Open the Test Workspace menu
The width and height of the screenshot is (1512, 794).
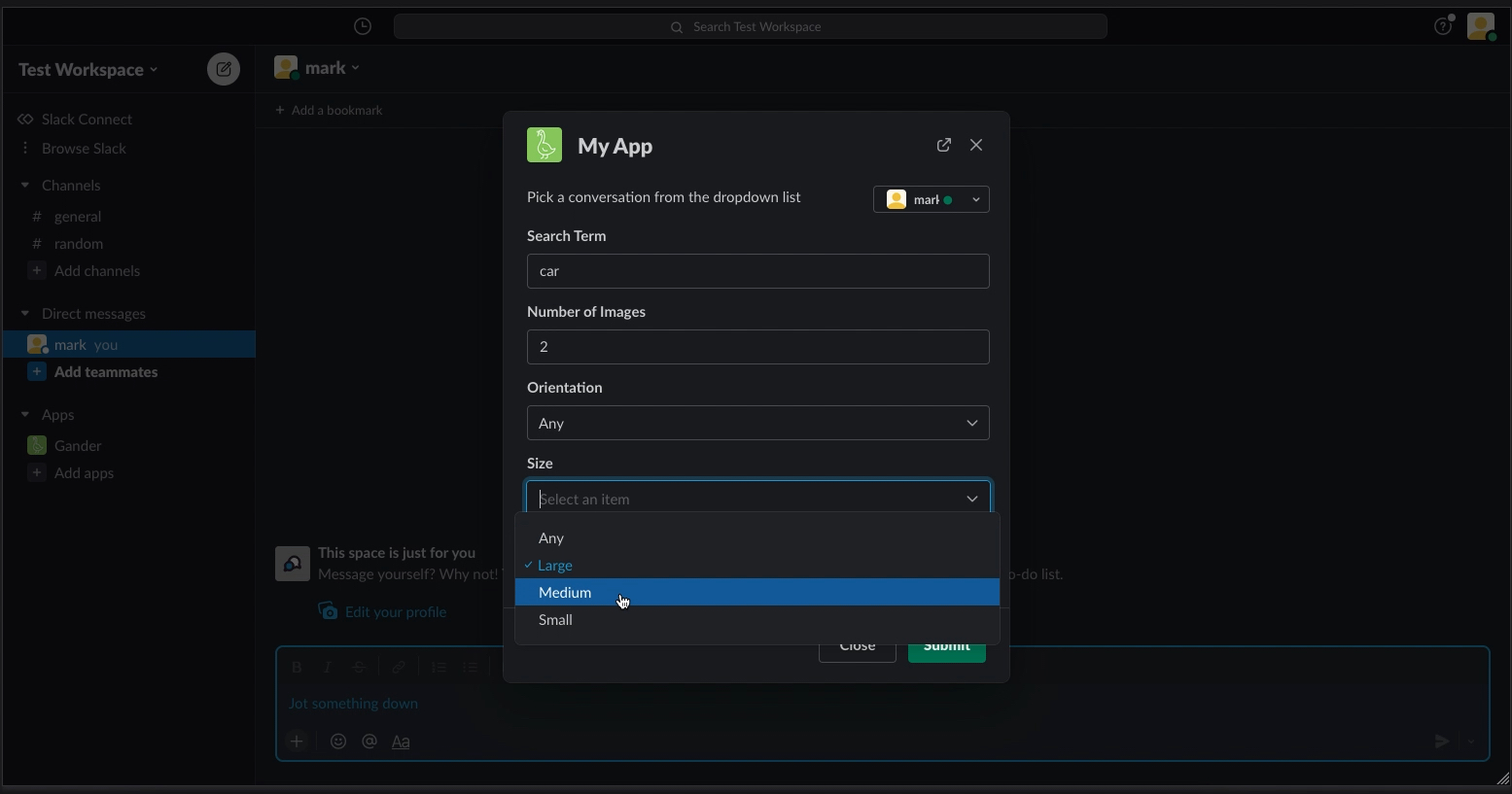tap(88, 69)
